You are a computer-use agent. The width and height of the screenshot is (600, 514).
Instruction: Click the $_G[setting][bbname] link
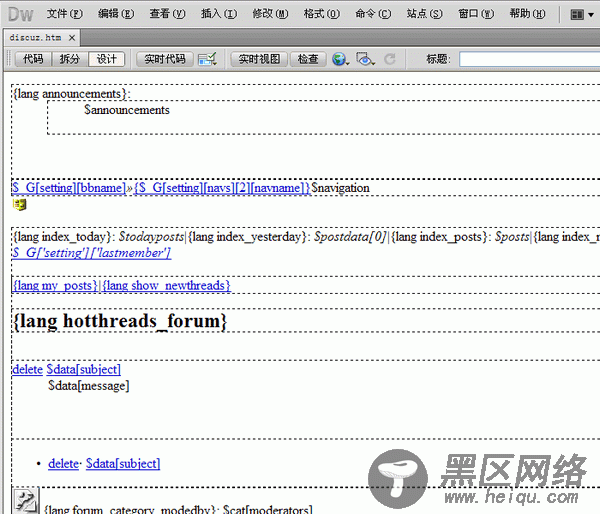(x=69, y=188)
